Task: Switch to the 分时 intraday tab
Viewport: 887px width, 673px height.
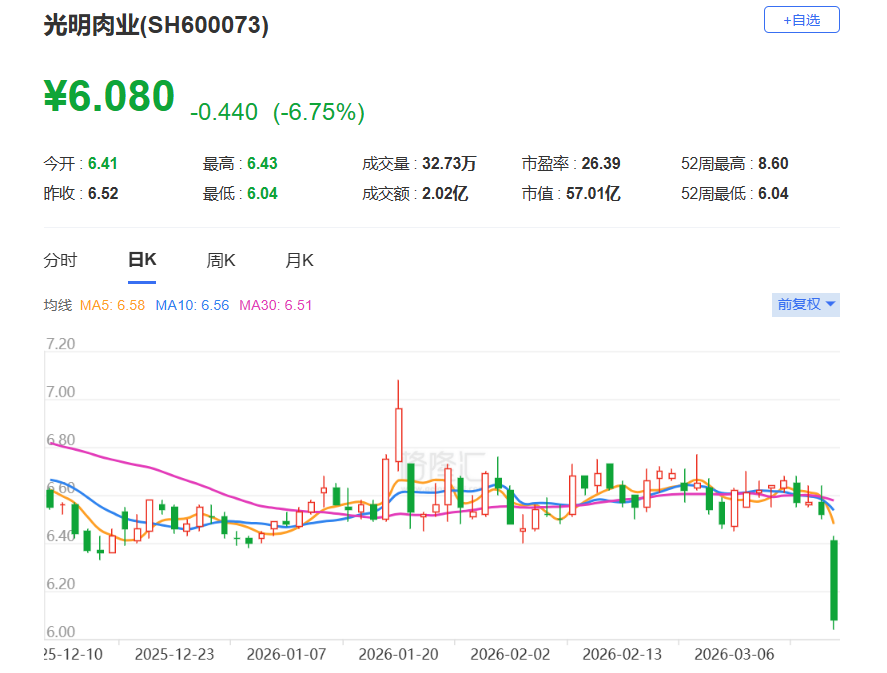Action: [60, 261]
